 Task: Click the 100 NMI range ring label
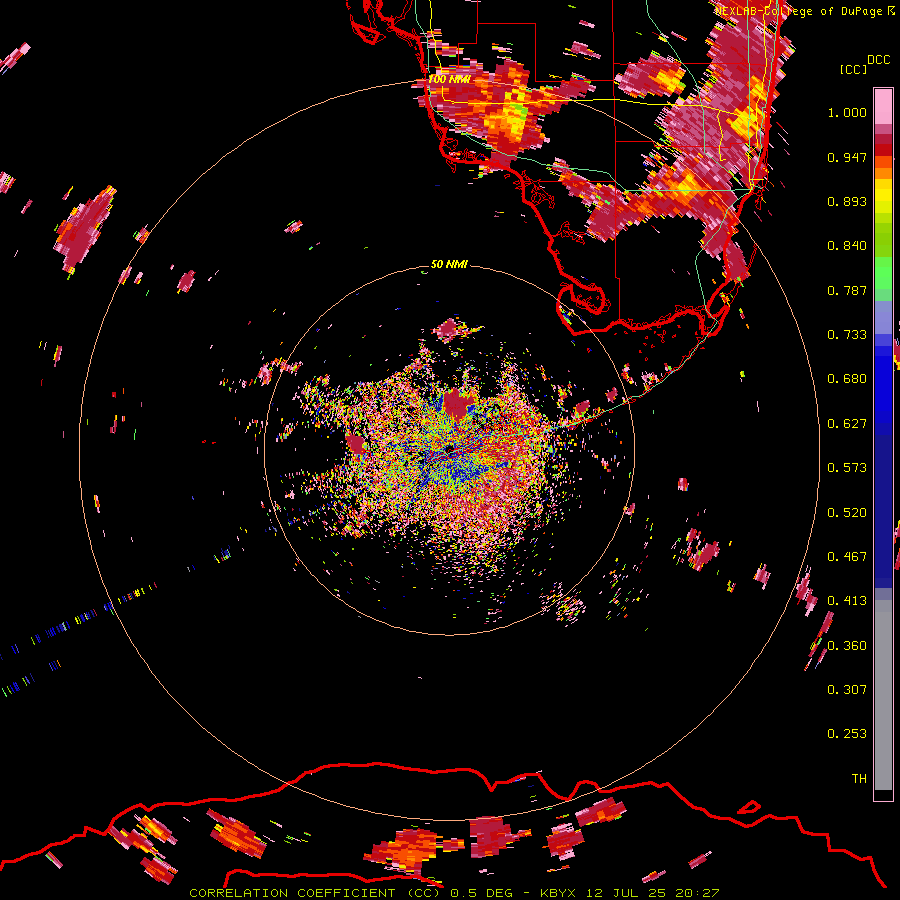pos(449,79)
